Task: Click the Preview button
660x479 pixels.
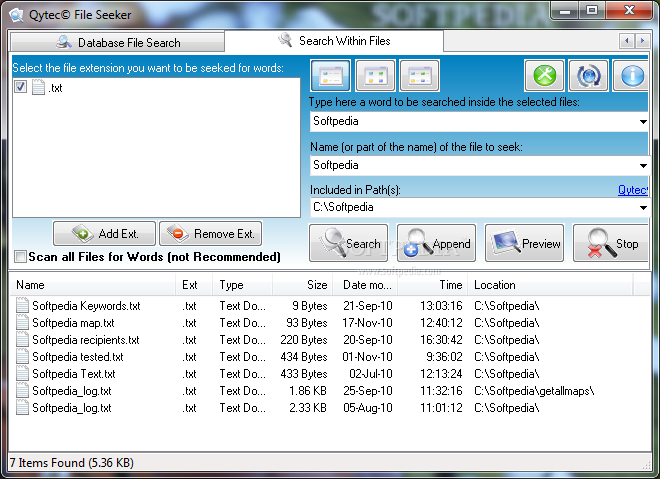Action: tap(524, 243)
